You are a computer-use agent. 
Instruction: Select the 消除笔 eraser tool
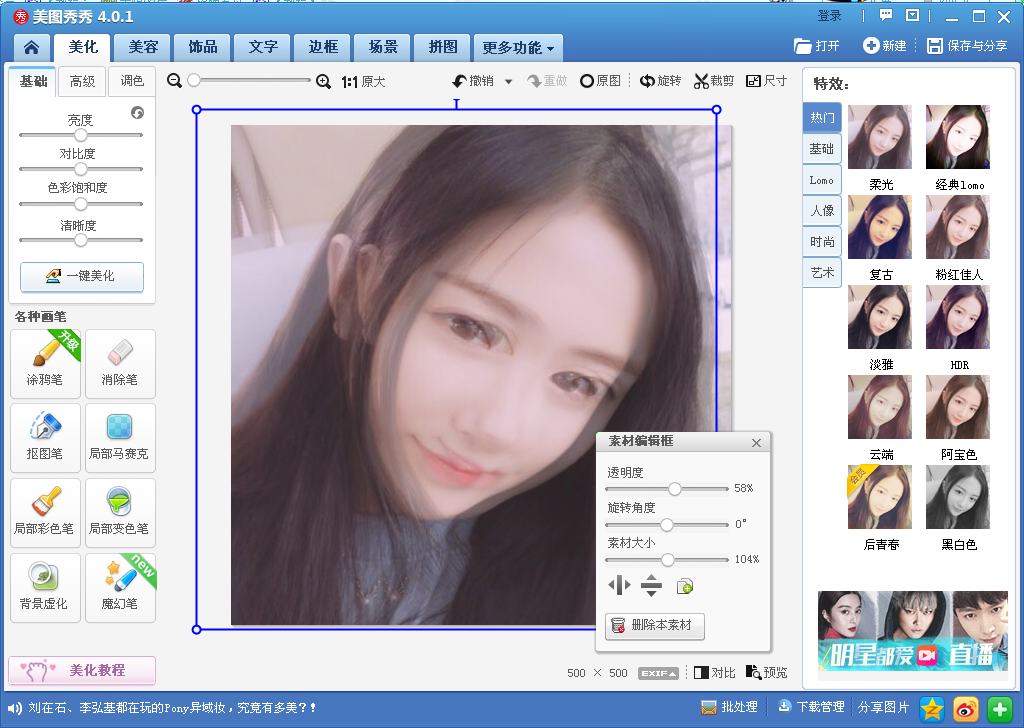pyautogui.click(x=120, y=364)
